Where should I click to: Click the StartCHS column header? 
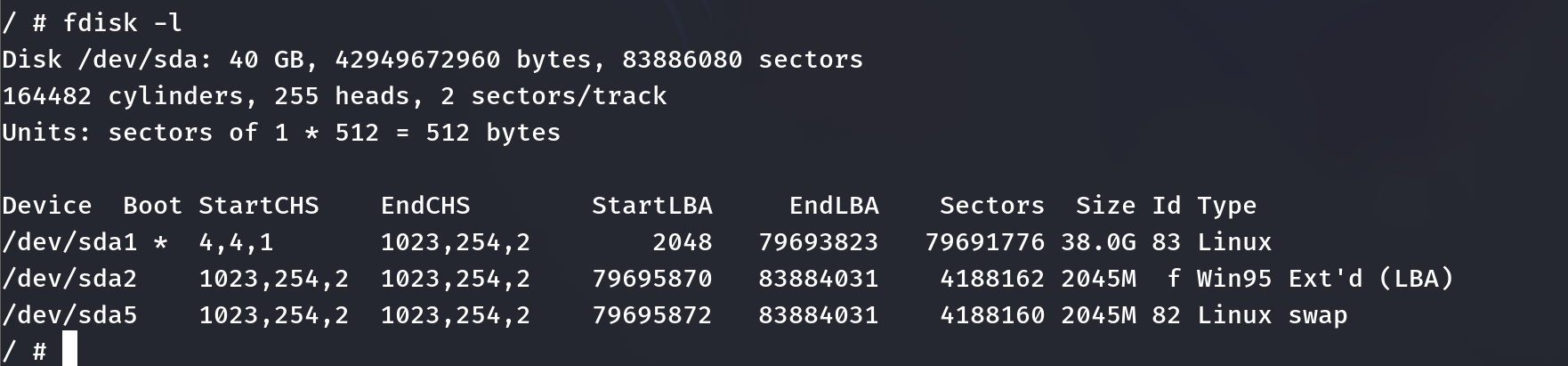258,206
